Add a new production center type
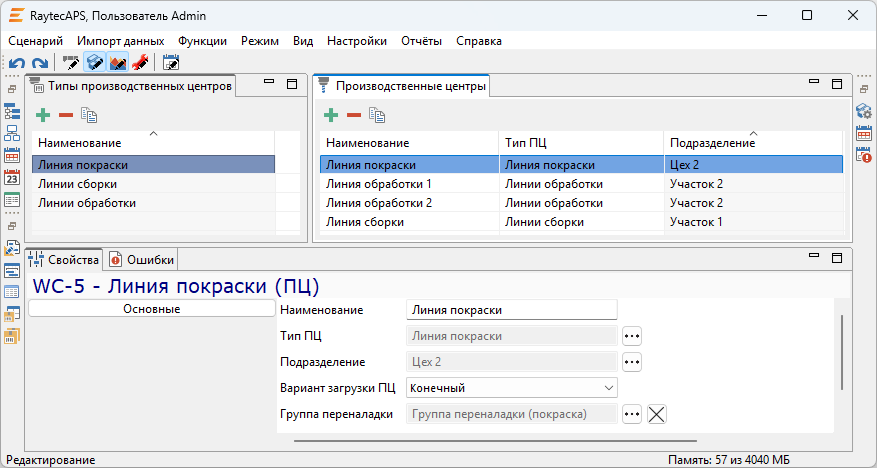This screenshot has height=468, width=877. [43, 116]
